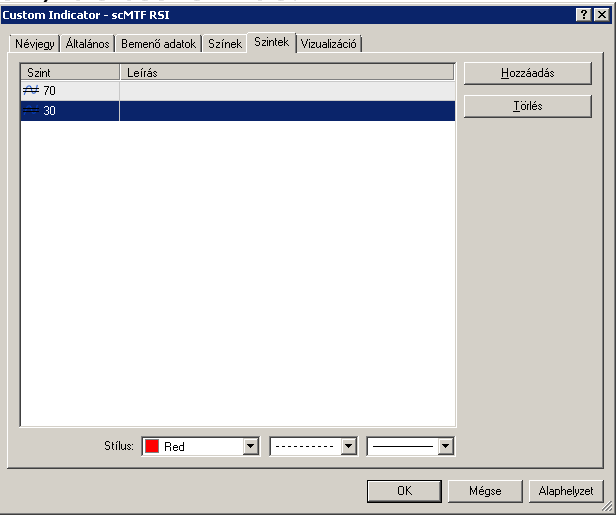Click the Hozzáadás button
This screenshot has height=516, width=616.
point(528,73)
